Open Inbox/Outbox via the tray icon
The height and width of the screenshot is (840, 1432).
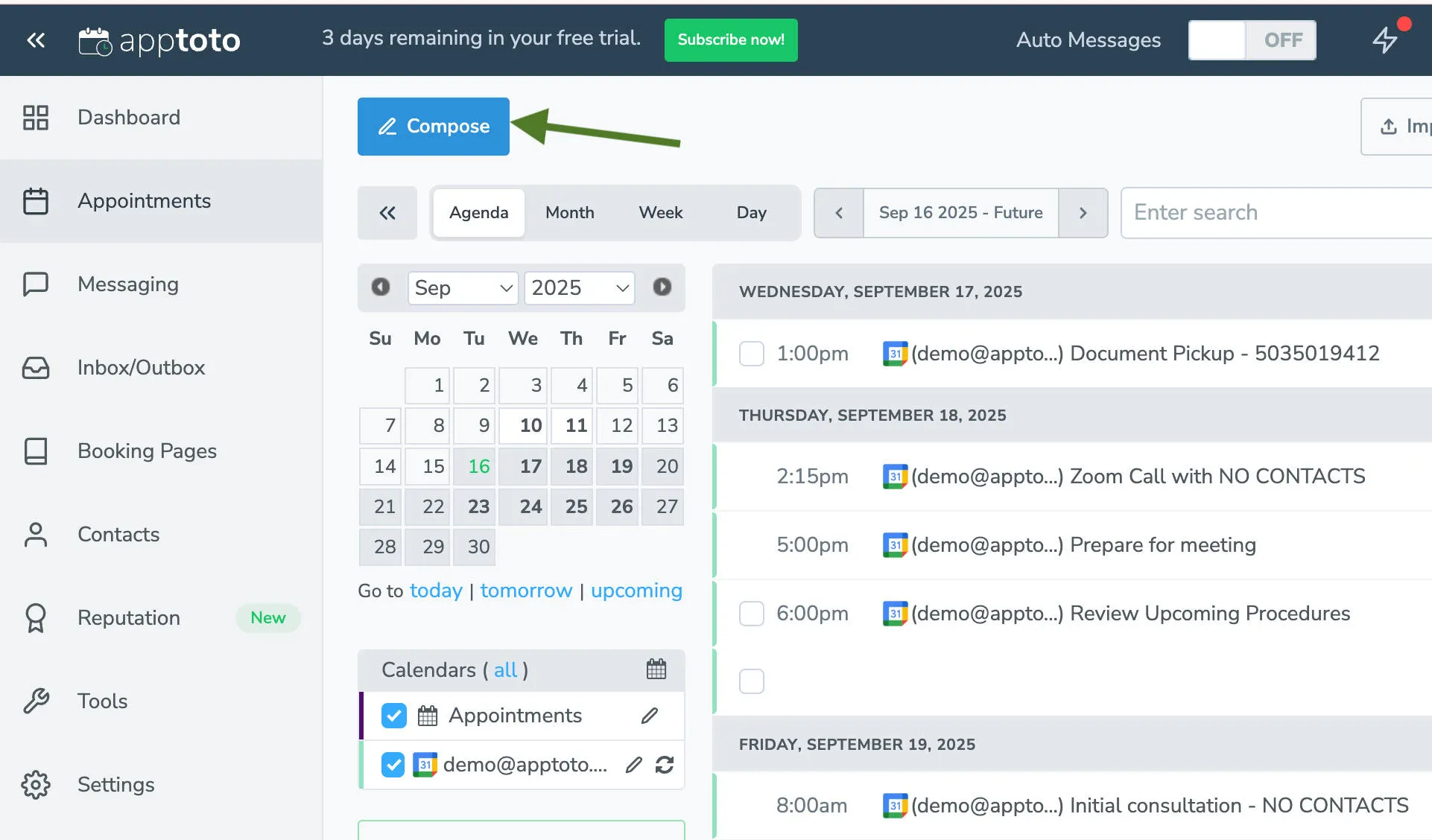tap(34, 367)
